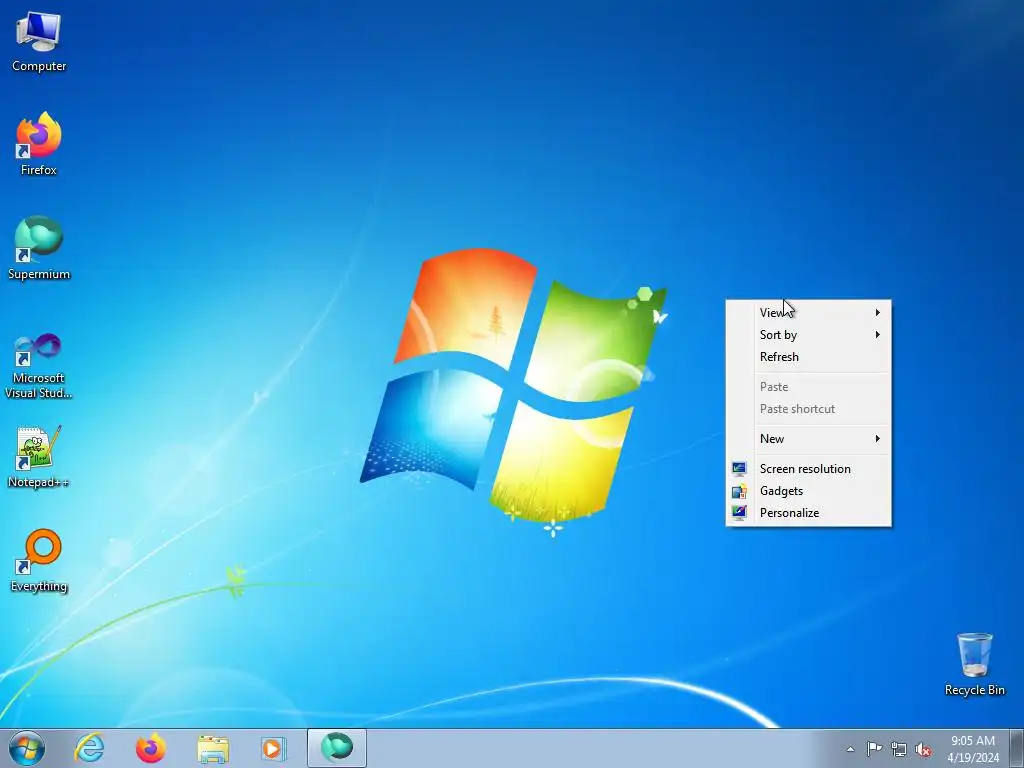Choose Screen resolution in context menu
This screenshot has height=768, width=1024.
click(x=808, y=469)
